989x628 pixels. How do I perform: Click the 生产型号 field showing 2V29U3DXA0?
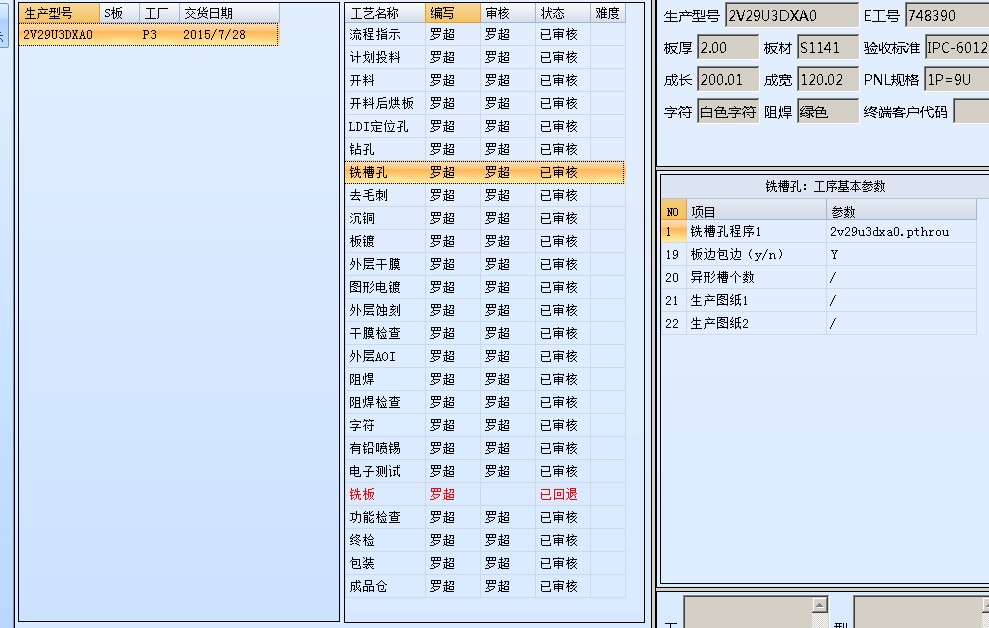coord(792,15)
